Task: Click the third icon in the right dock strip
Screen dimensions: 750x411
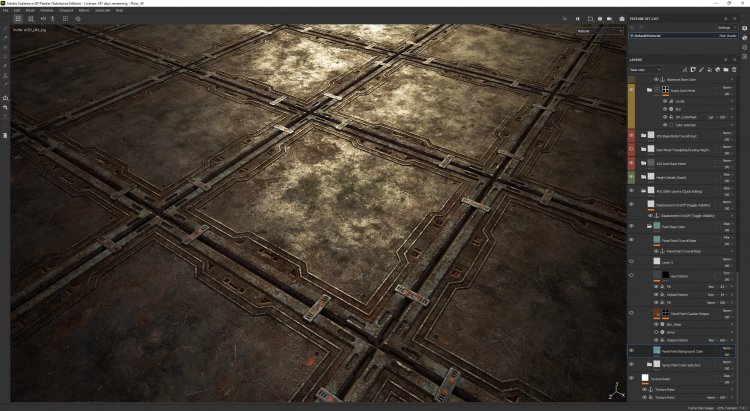Action: point(745,47)
